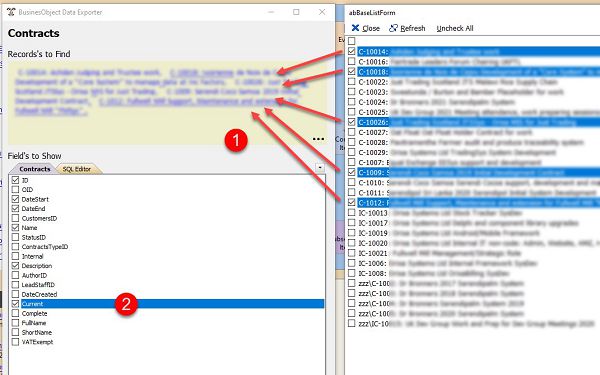Minimize the Data Exporter window
600x375 pixels.
271,12
